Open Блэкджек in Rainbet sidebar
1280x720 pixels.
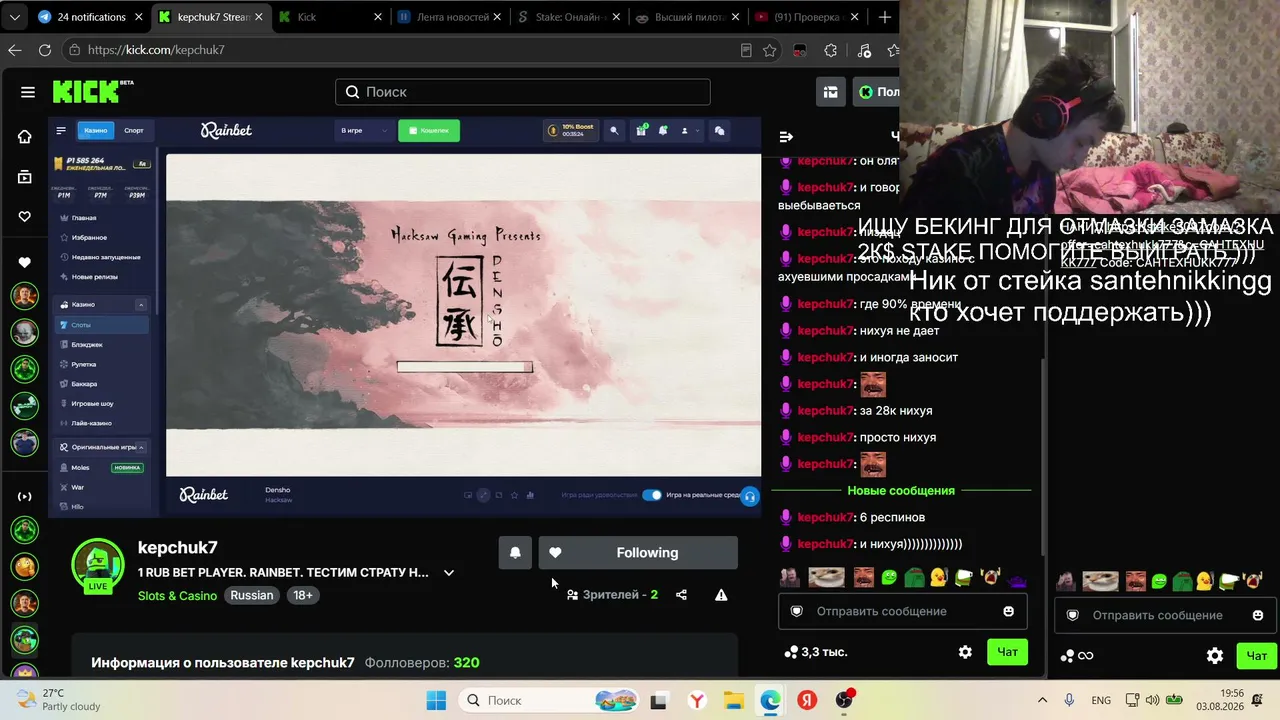click(101, 345)
